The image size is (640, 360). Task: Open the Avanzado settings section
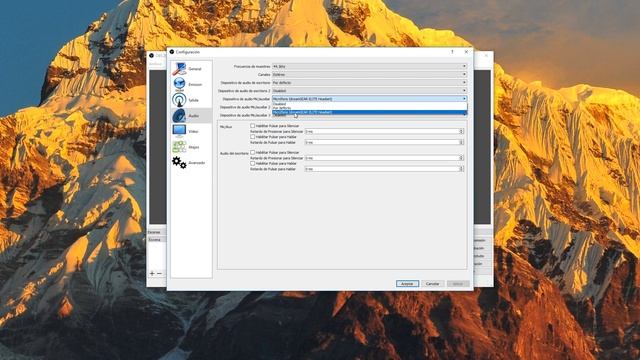(191, 162)
